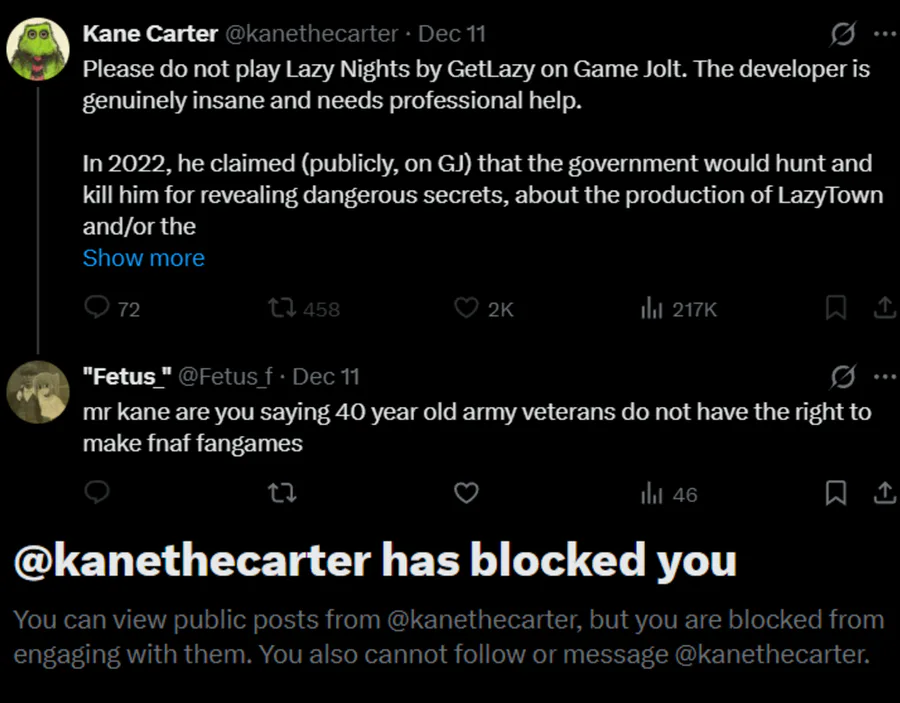Bookmark the "Fetus_" reply
The image size is (900, 703).
[836, 493]
